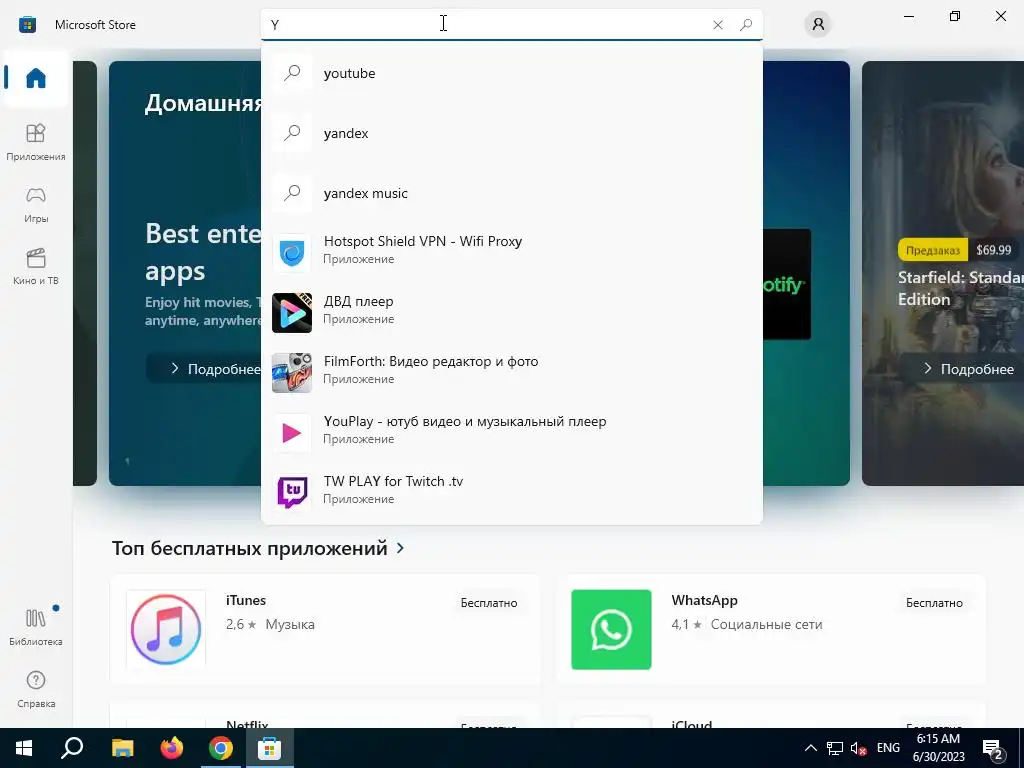Click the Предзаказ badge on Starfield
1024x768 pixels.
(933, 250)
